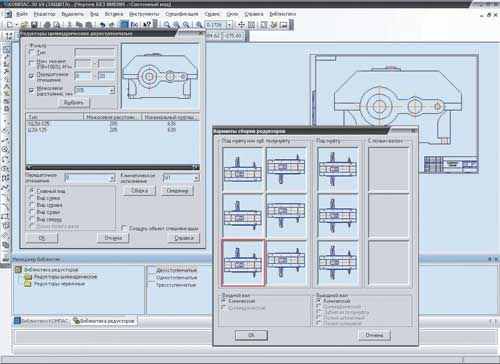Open the "Файл" menu
Viewport: 500px width, 364px height.
(22, 14)
